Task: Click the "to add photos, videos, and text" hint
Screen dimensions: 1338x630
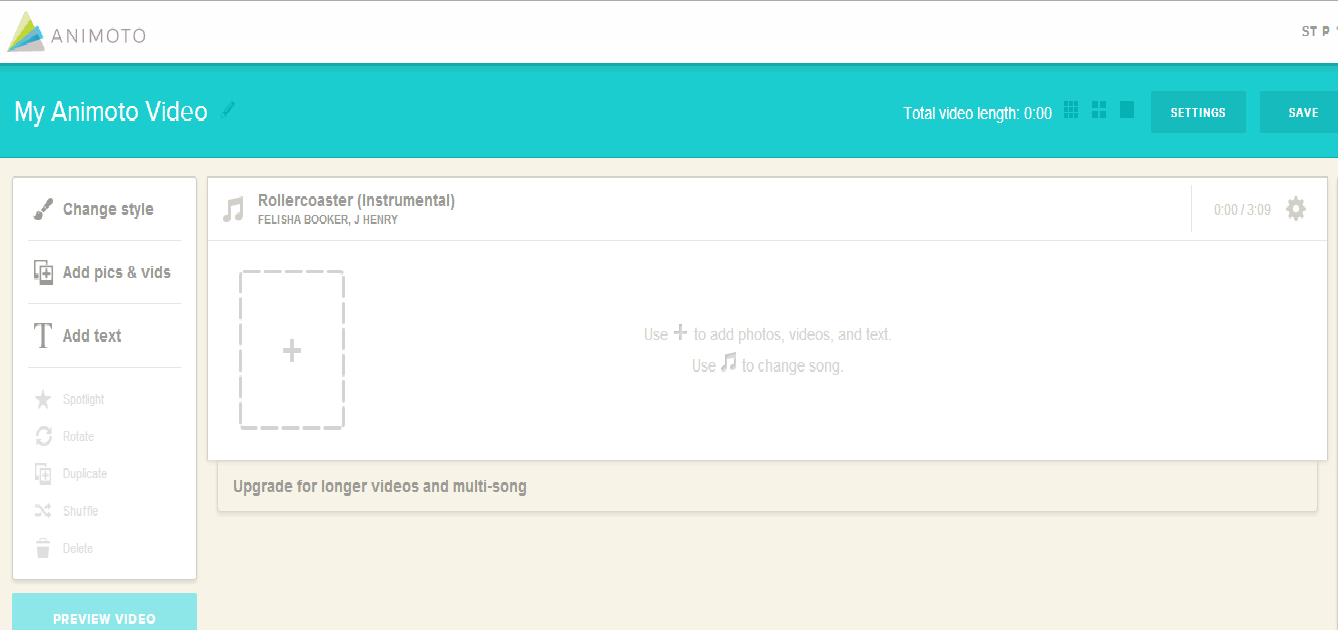Action: pyautogui.click(x=792, y=334)
